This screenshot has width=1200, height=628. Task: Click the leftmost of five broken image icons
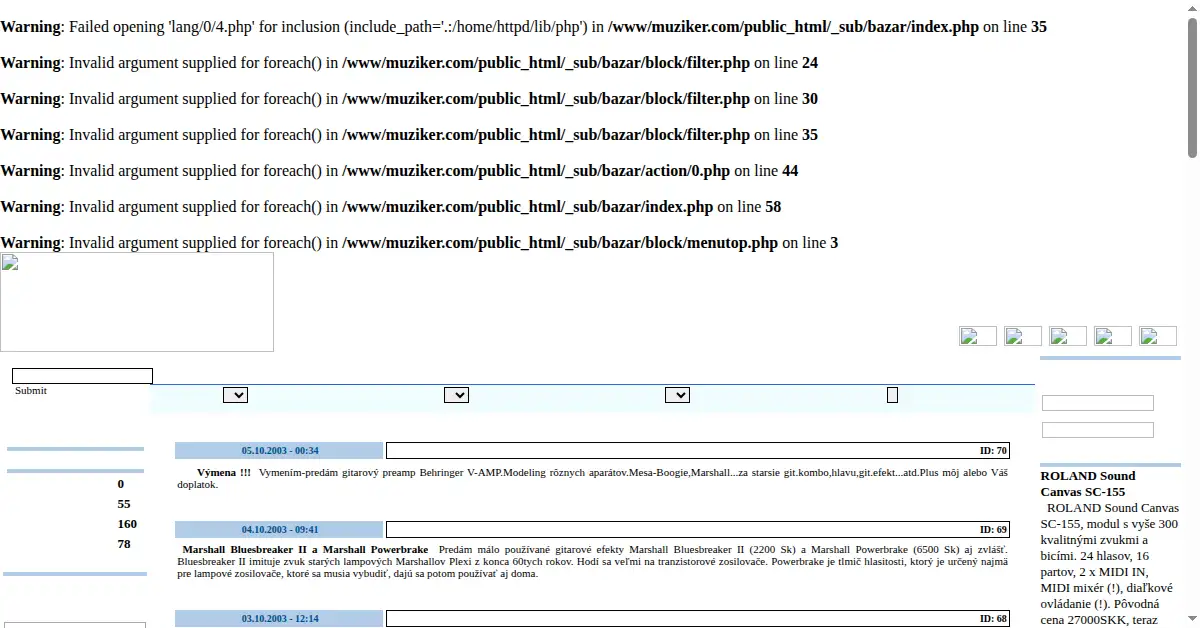coord(978,336)
